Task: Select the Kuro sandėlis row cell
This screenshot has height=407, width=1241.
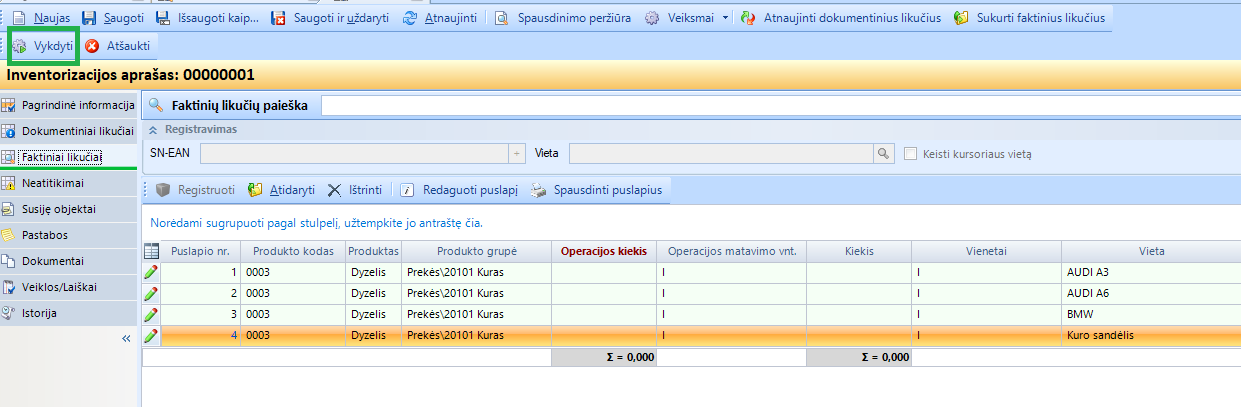Action: click(x=1150, y=335)
